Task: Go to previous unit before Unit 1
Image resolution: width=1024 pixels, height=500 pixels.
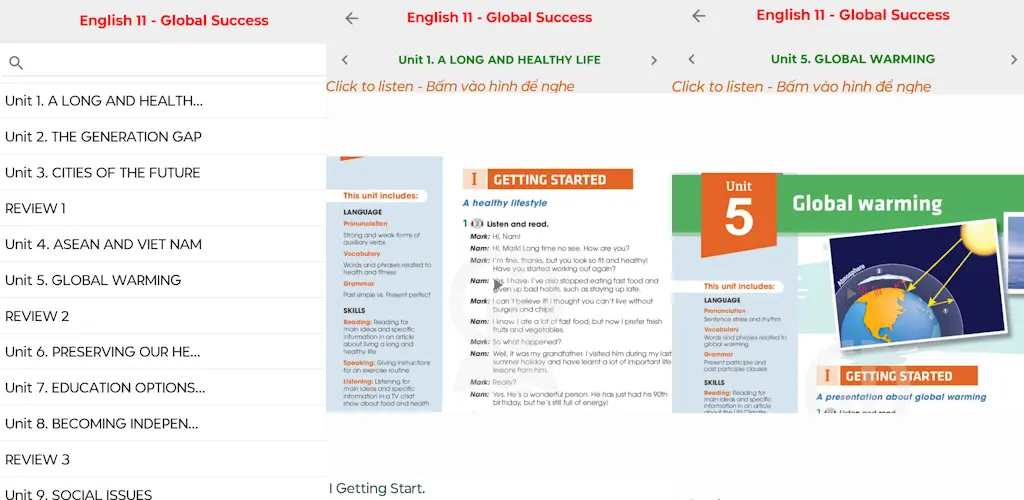Action: click(x=345, y=60)
